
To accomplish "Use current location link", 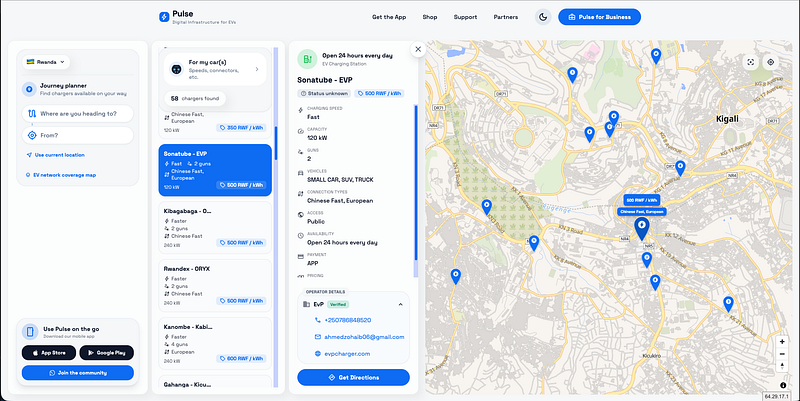I will pyautogui.click(x=56, y=155).
